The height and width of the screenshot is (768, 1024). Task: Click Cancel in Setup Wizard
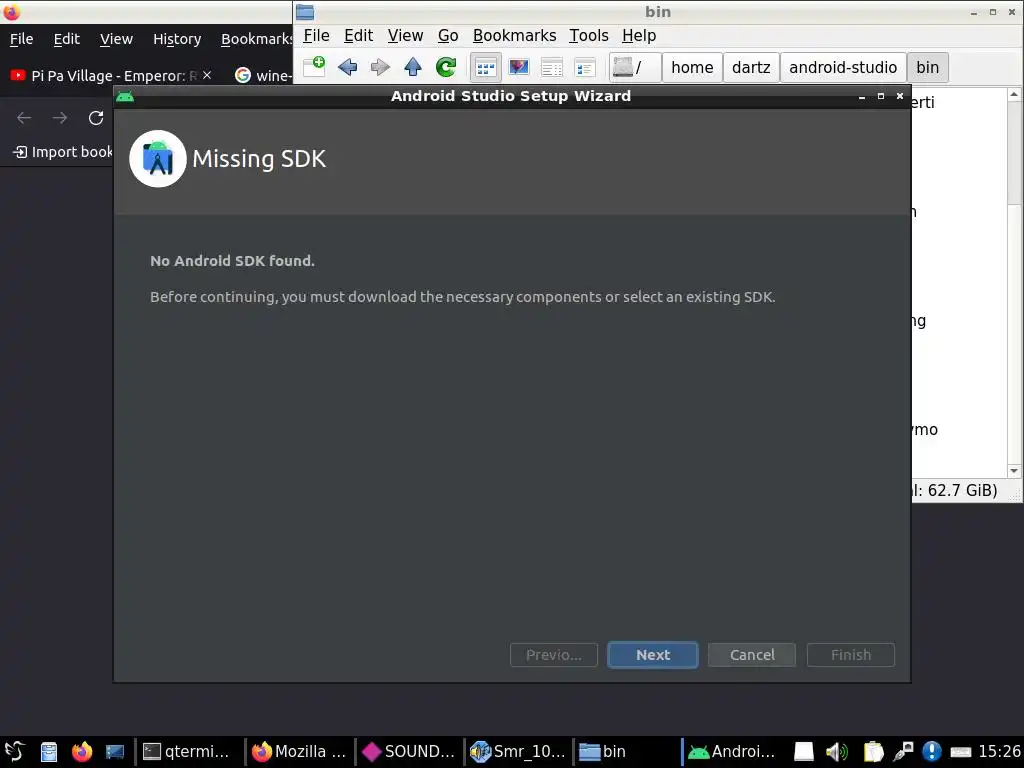pos(752,654)
